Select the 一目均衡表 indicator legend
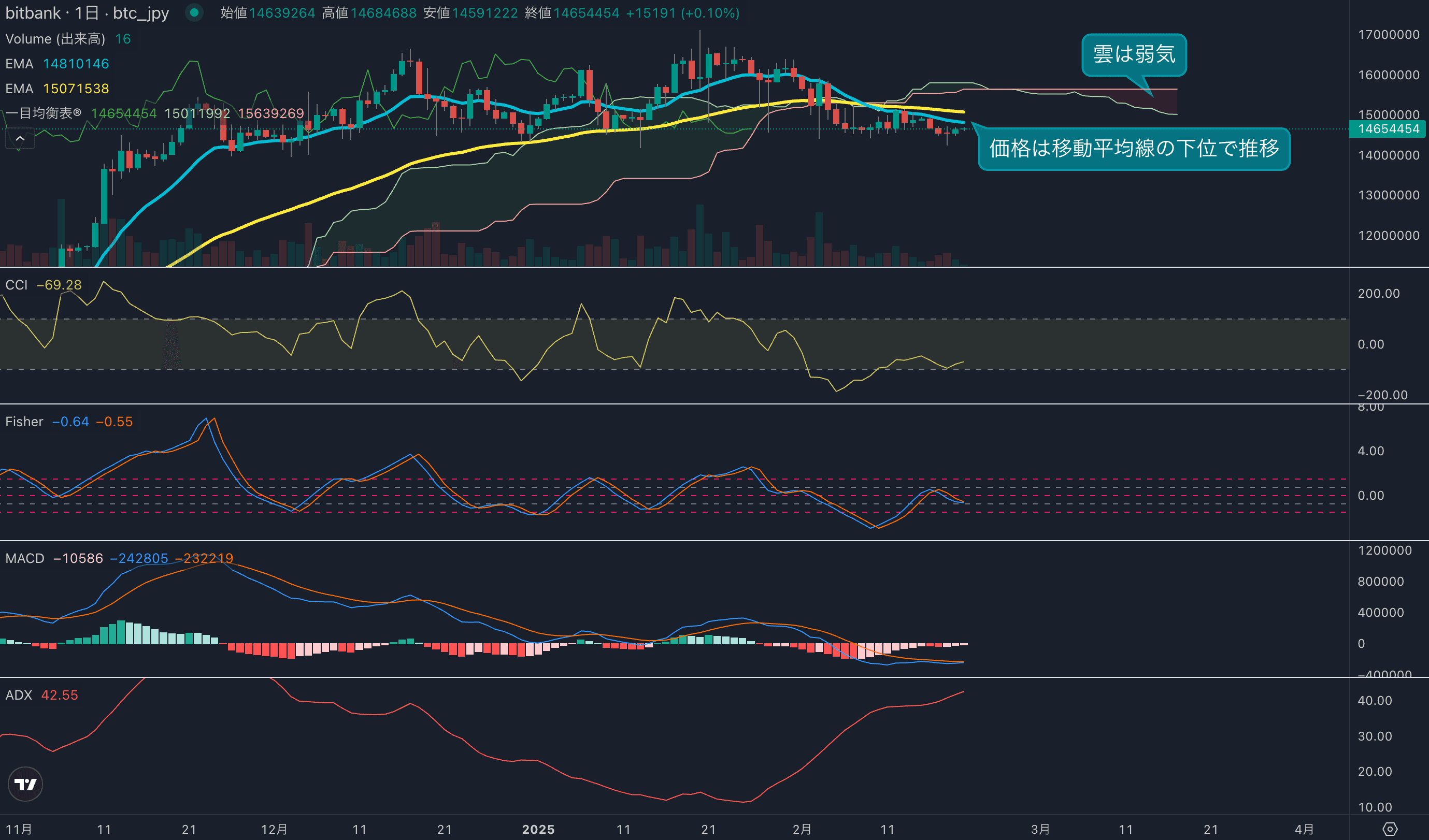 click(x=43, y=113)
